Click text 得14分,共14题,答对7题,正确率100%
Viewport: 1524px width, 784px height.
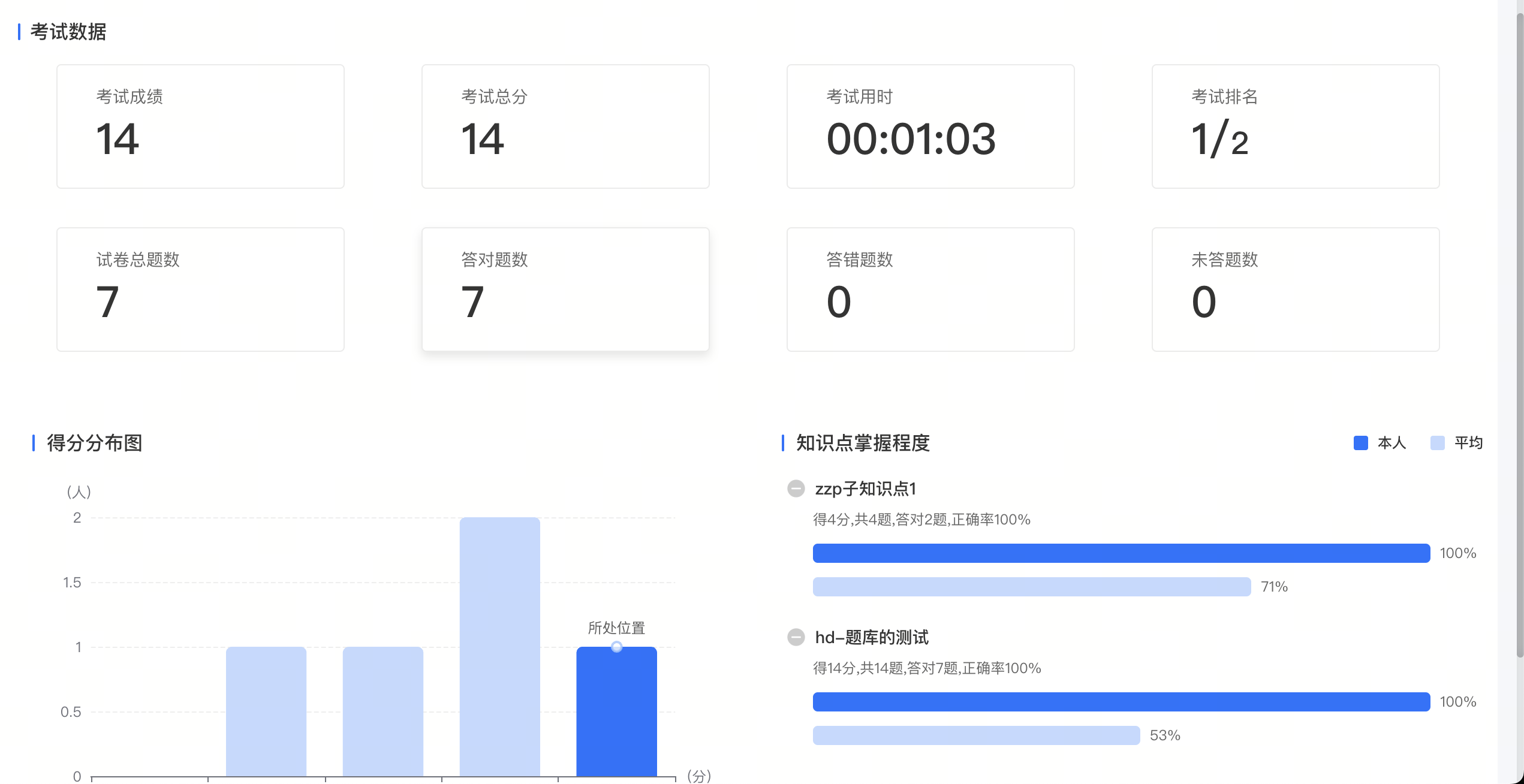(927, 668)
